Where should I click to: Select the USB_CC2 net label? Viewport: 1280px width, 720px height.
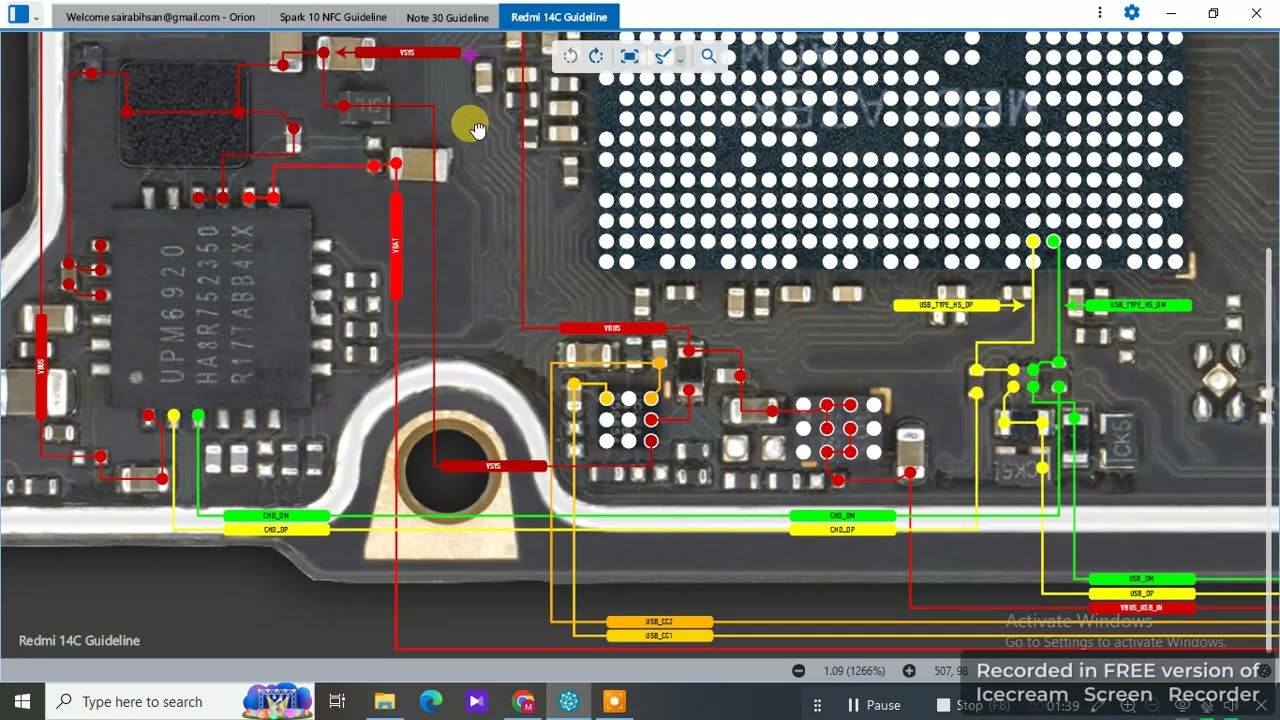(659, 622)
